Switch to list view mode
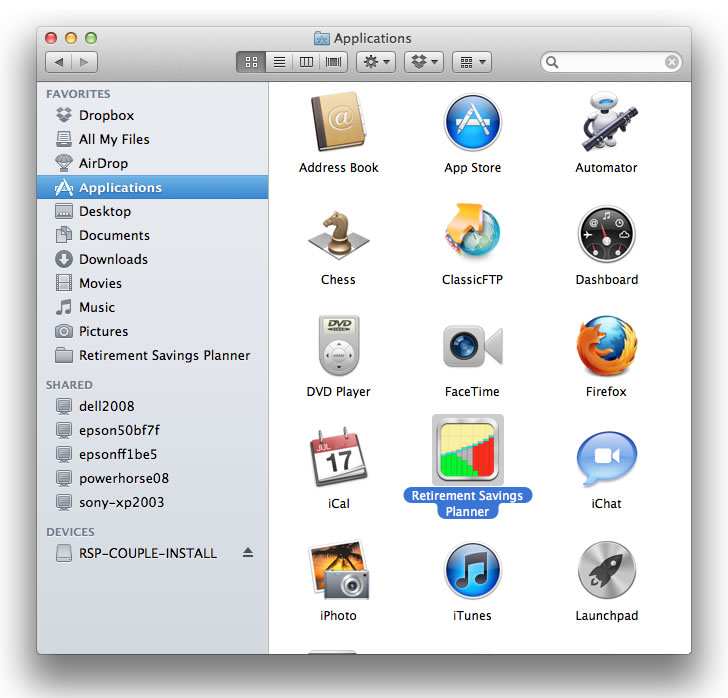 pyautogui.click(x=279, y=62)
